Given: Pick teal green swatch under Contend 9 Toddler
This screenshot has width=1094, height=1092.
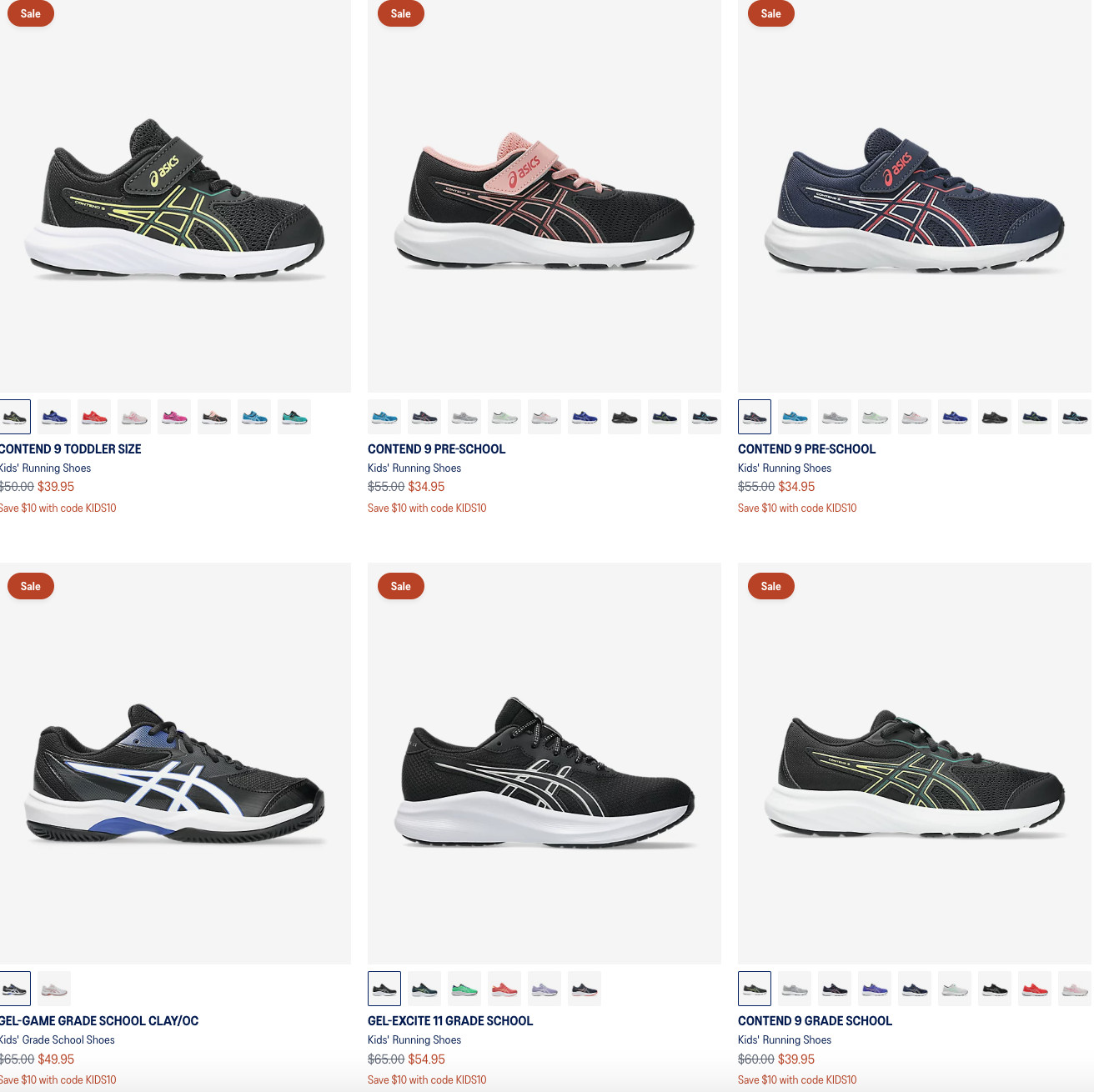Looking at the screenshot, I should coord(294,417).
